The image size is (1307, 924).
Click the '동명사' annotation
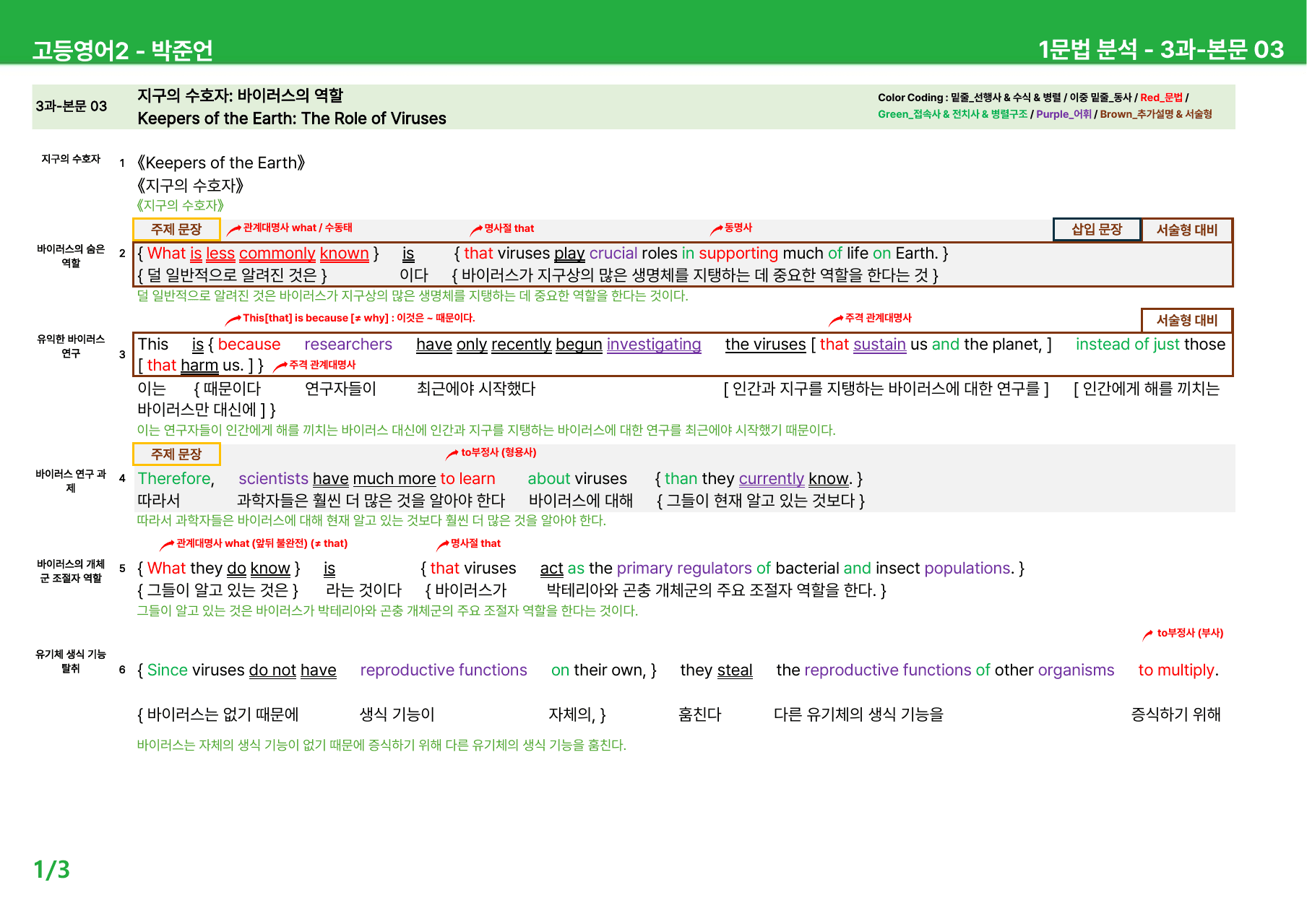[738, 228]
